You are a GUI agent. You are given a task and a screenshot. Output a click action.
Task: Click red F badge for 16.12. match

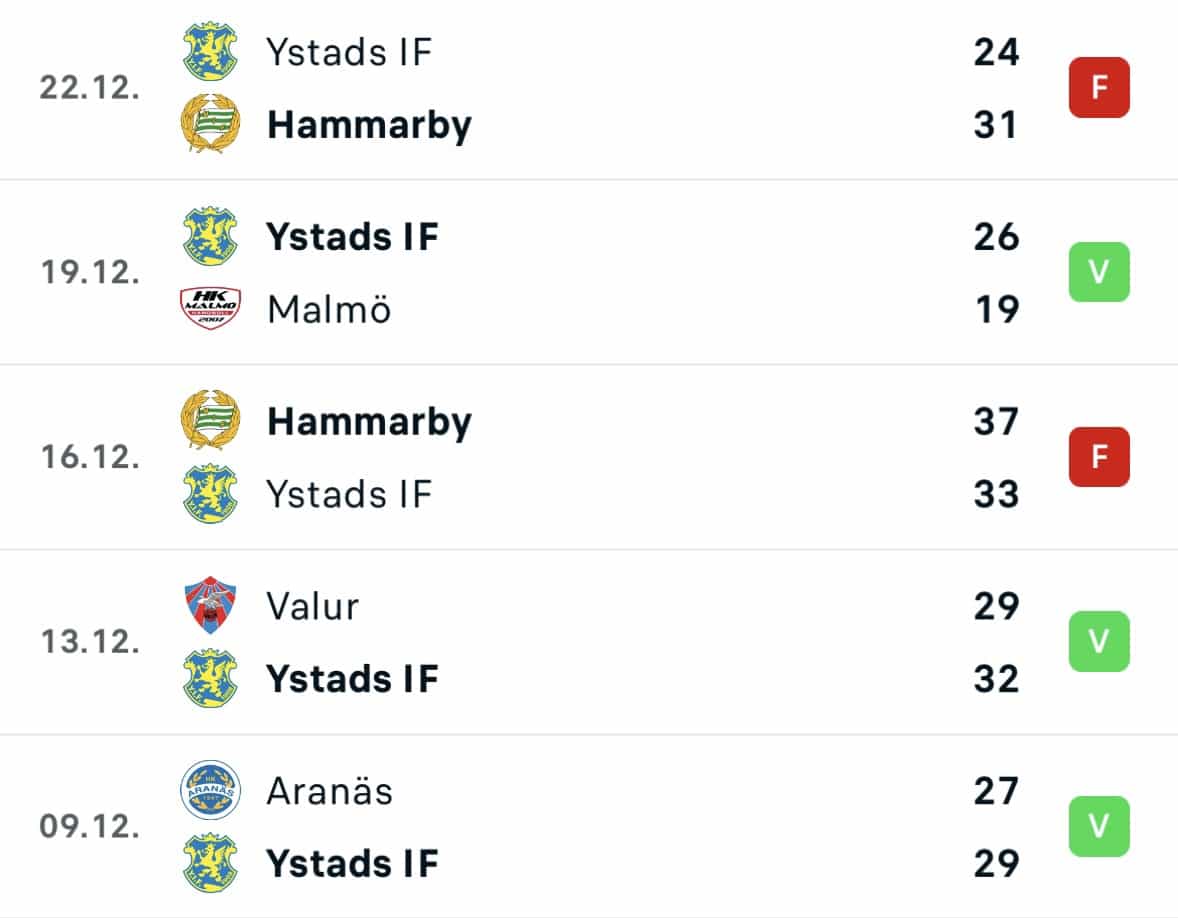[1099, 457]
